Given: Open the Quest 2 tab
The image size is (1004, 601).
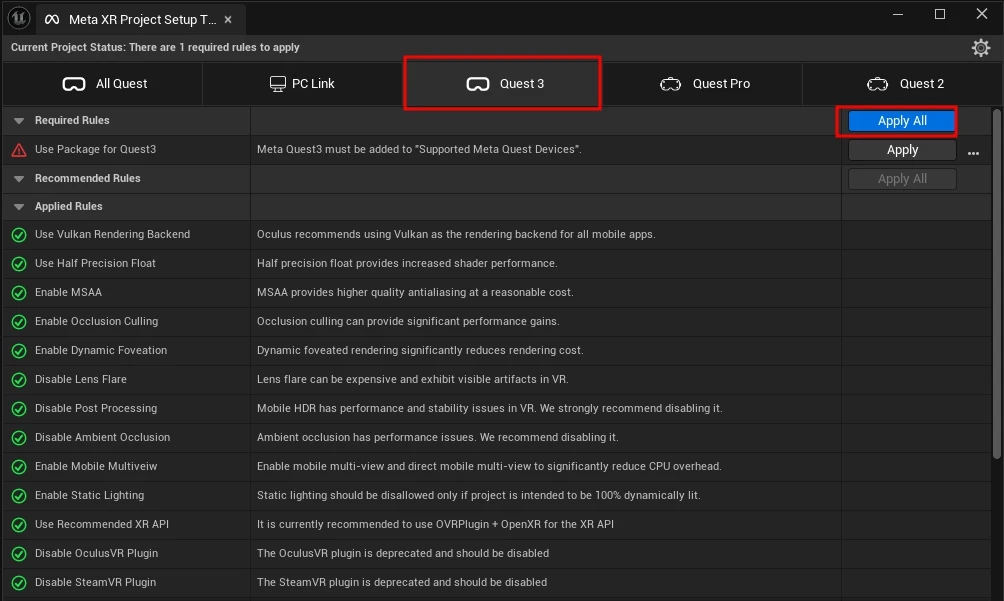Looking at the screenshot, I should click(x=903, y=84).
